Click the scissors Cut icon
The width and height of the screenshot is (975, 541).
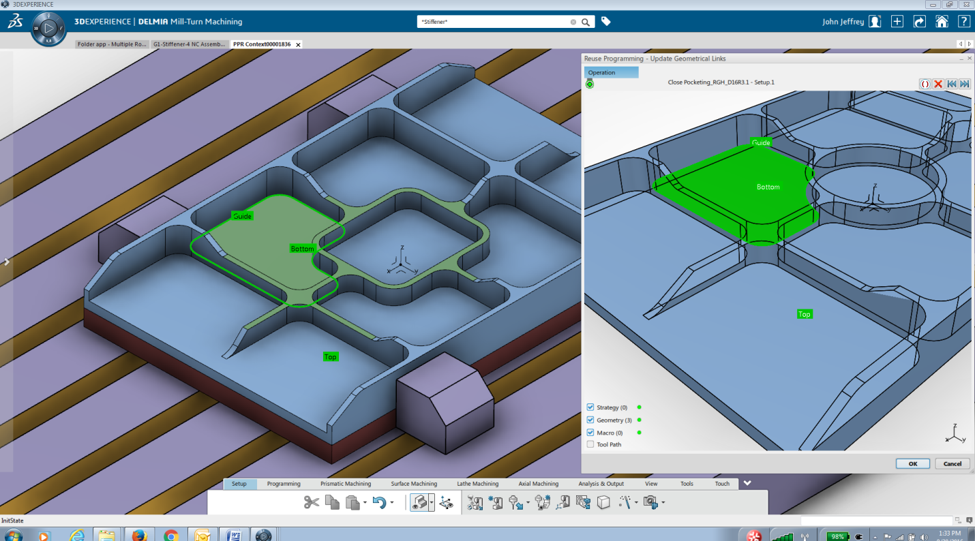[311, 502]
